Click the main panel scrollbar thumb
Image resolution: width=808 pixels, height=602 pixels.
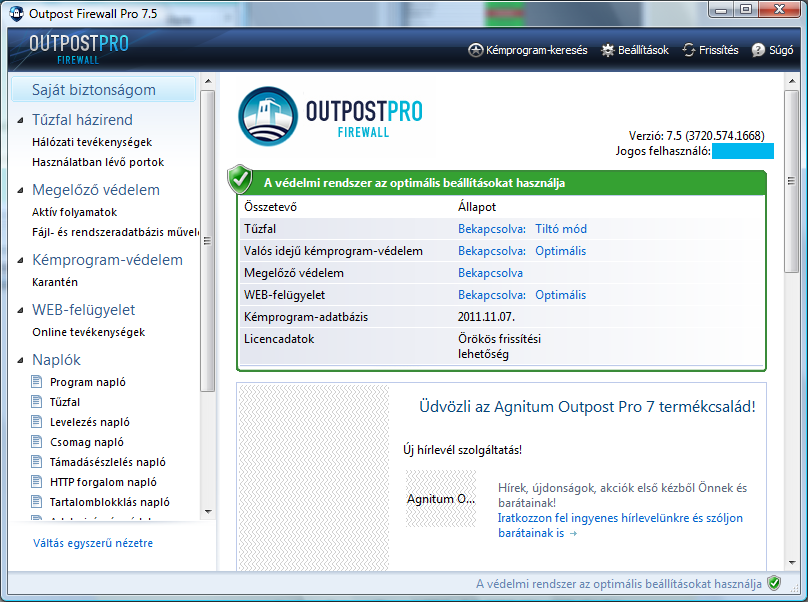pos(792,181)
